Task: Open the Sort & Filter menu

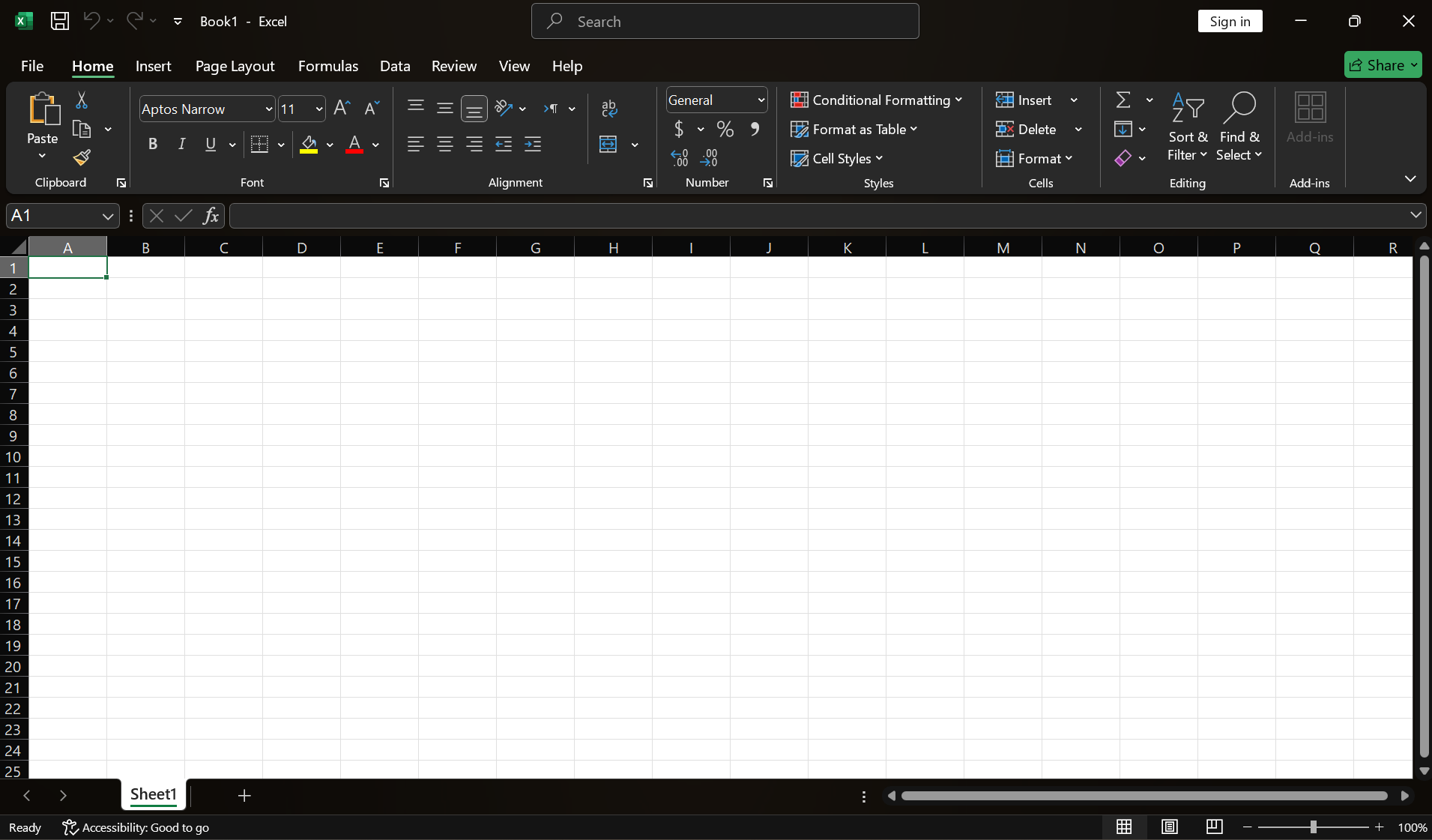Action: 1188,126
